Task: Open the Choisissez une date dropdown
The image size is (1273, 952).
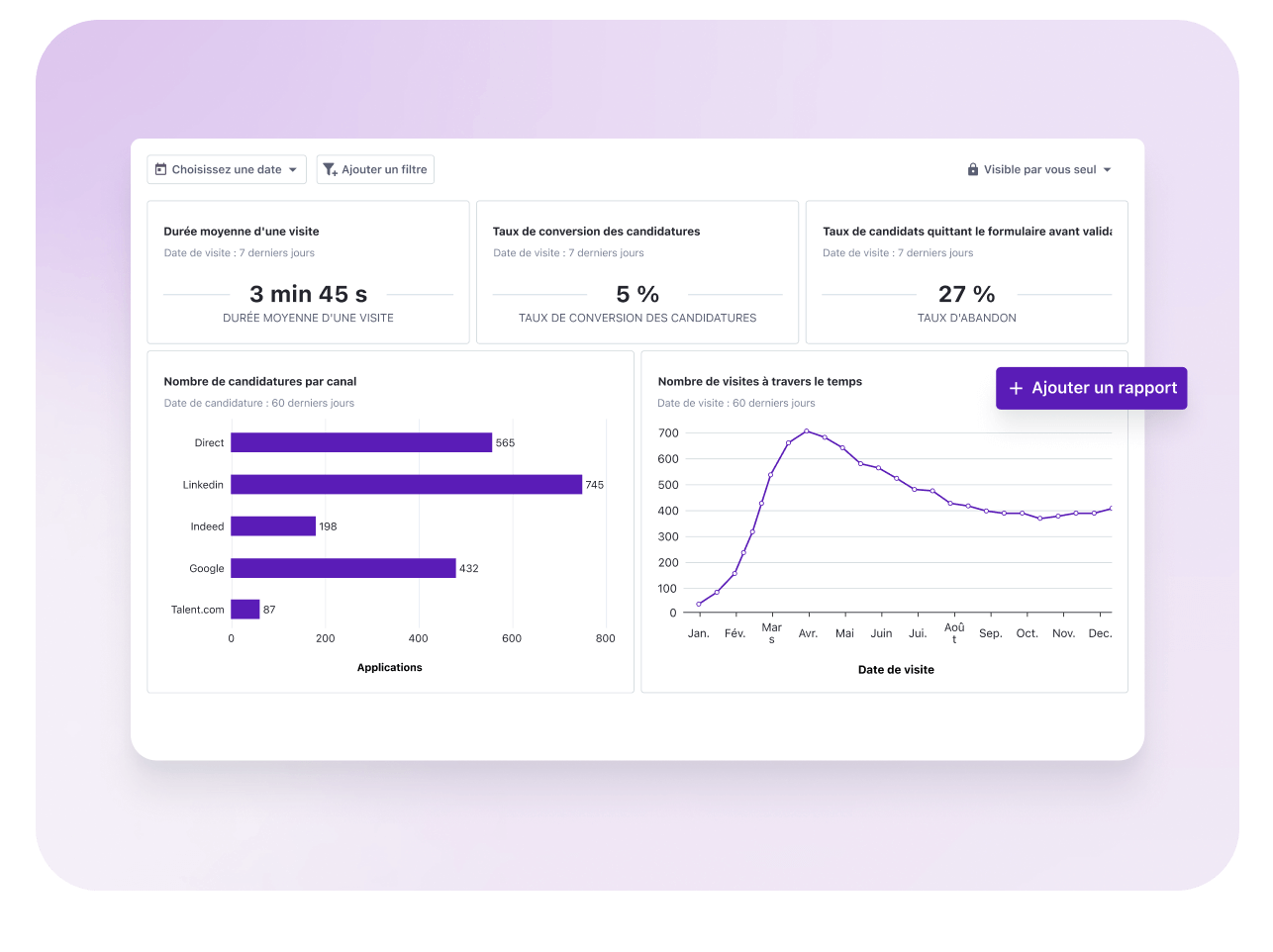Action: (x=227, y=170)
